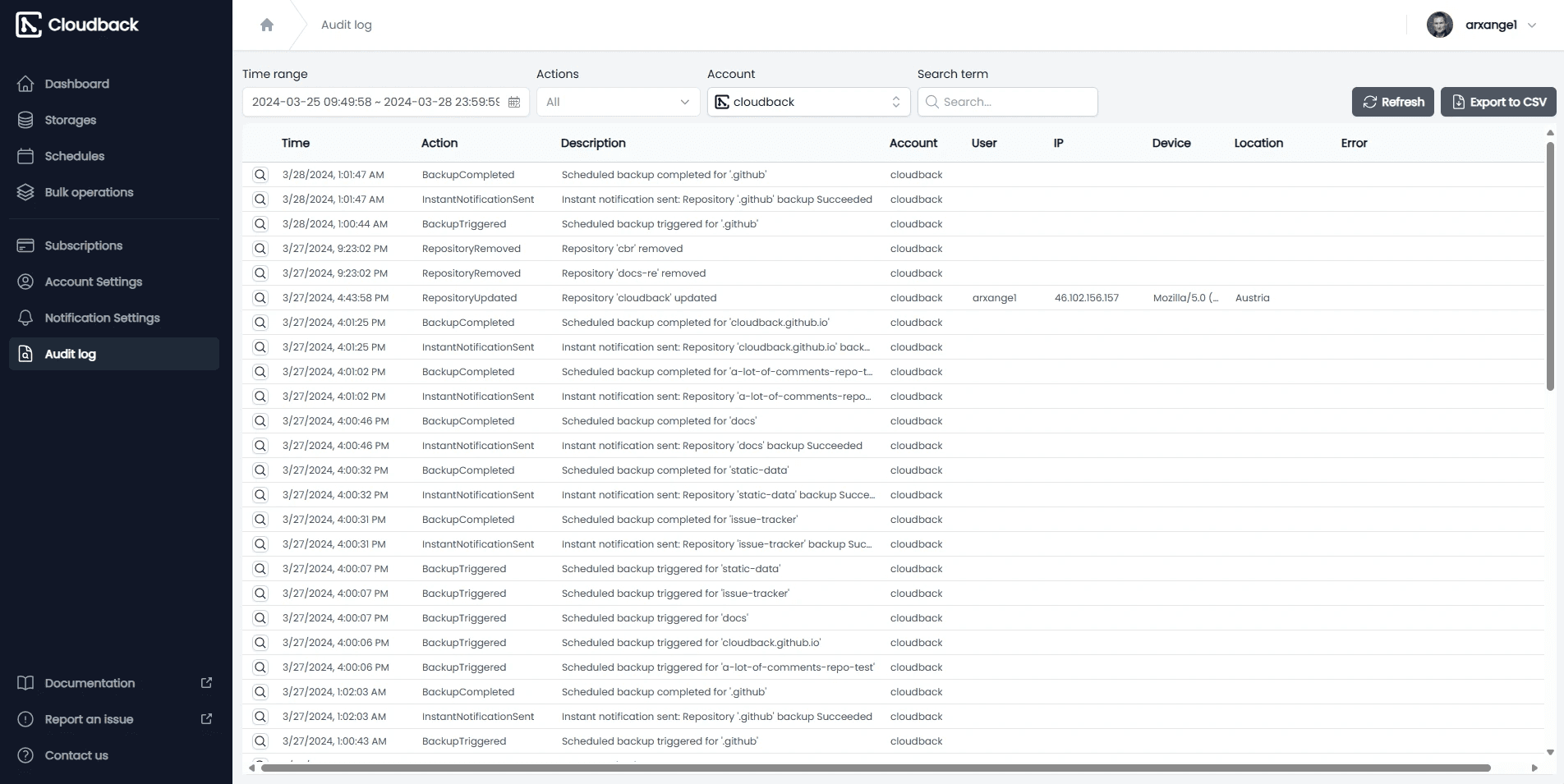This screenshot has width=1564, height=784.
Task: Click the Austria location cell
Action: point(1253,298)
